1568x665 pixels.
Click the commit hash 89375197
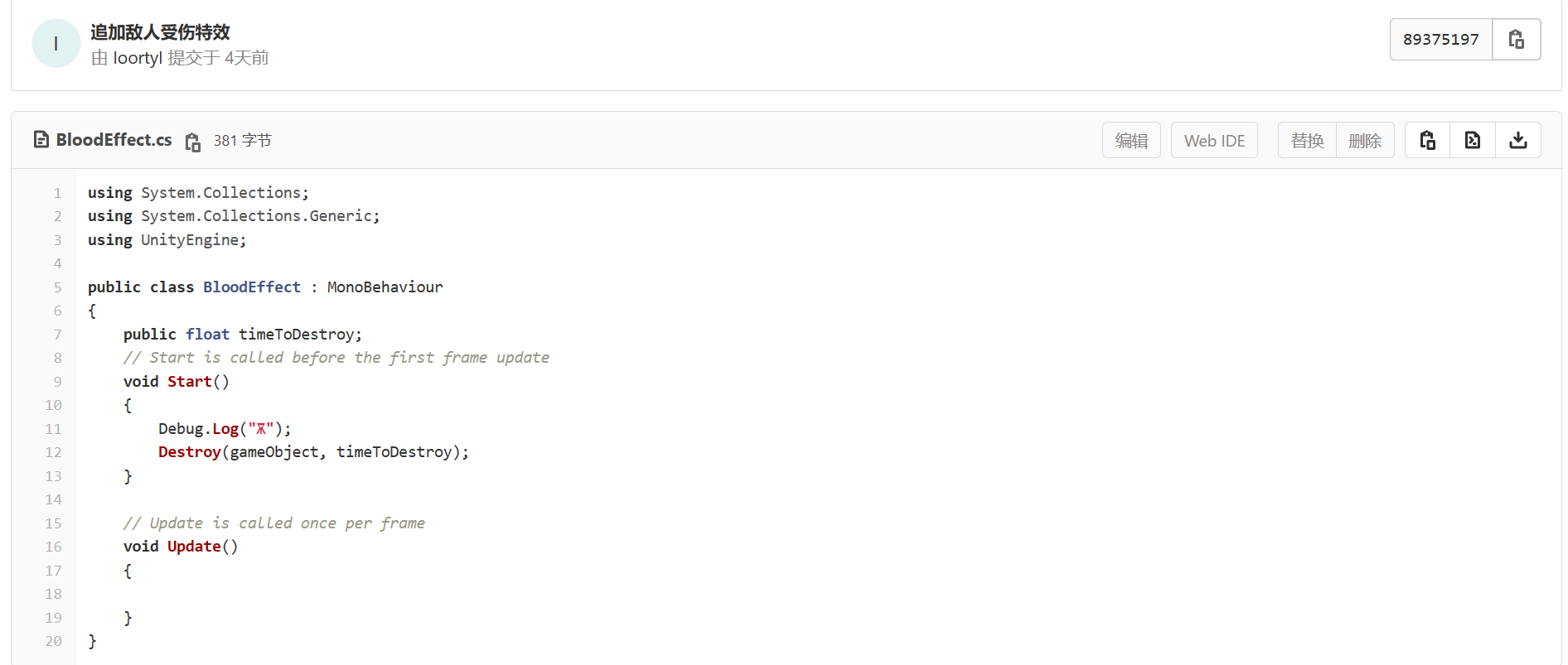(x=1440, y=39)
